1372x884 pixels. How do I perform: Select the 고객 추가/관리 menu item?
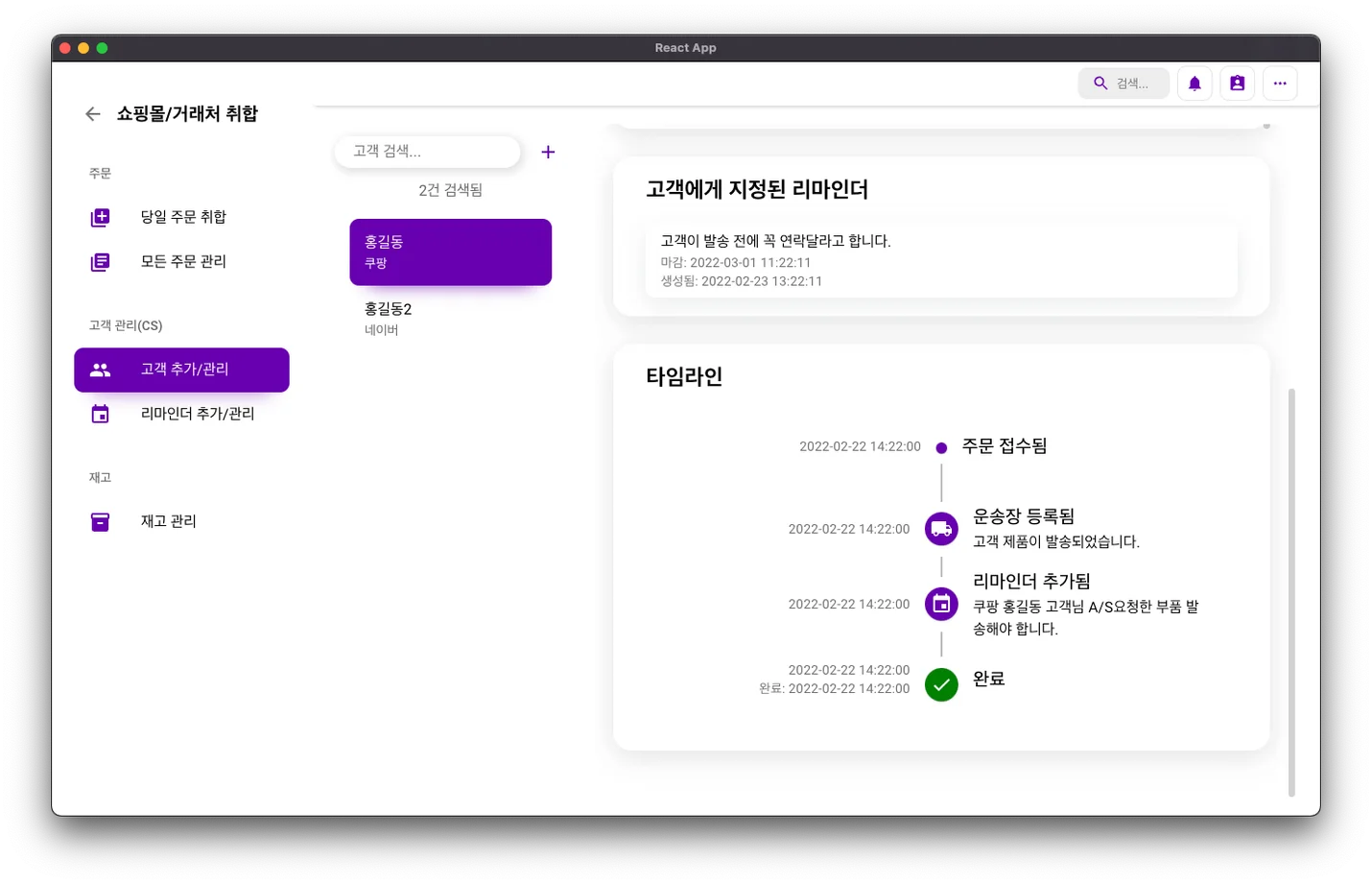(x=181, y=370)
